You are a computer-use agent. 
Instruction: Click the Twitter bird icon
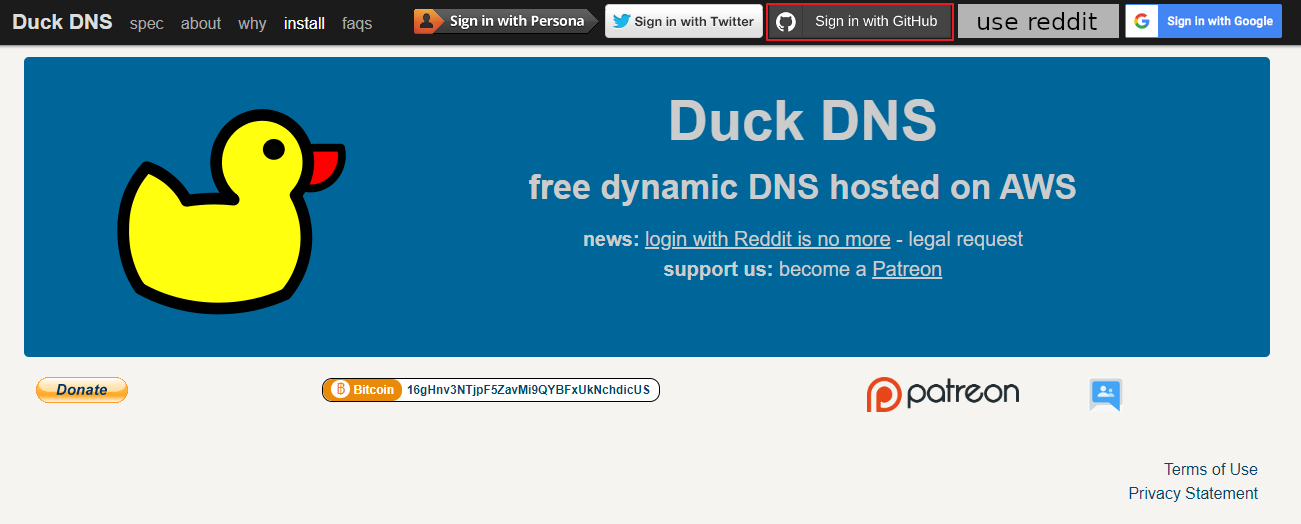tap(621, 21)
